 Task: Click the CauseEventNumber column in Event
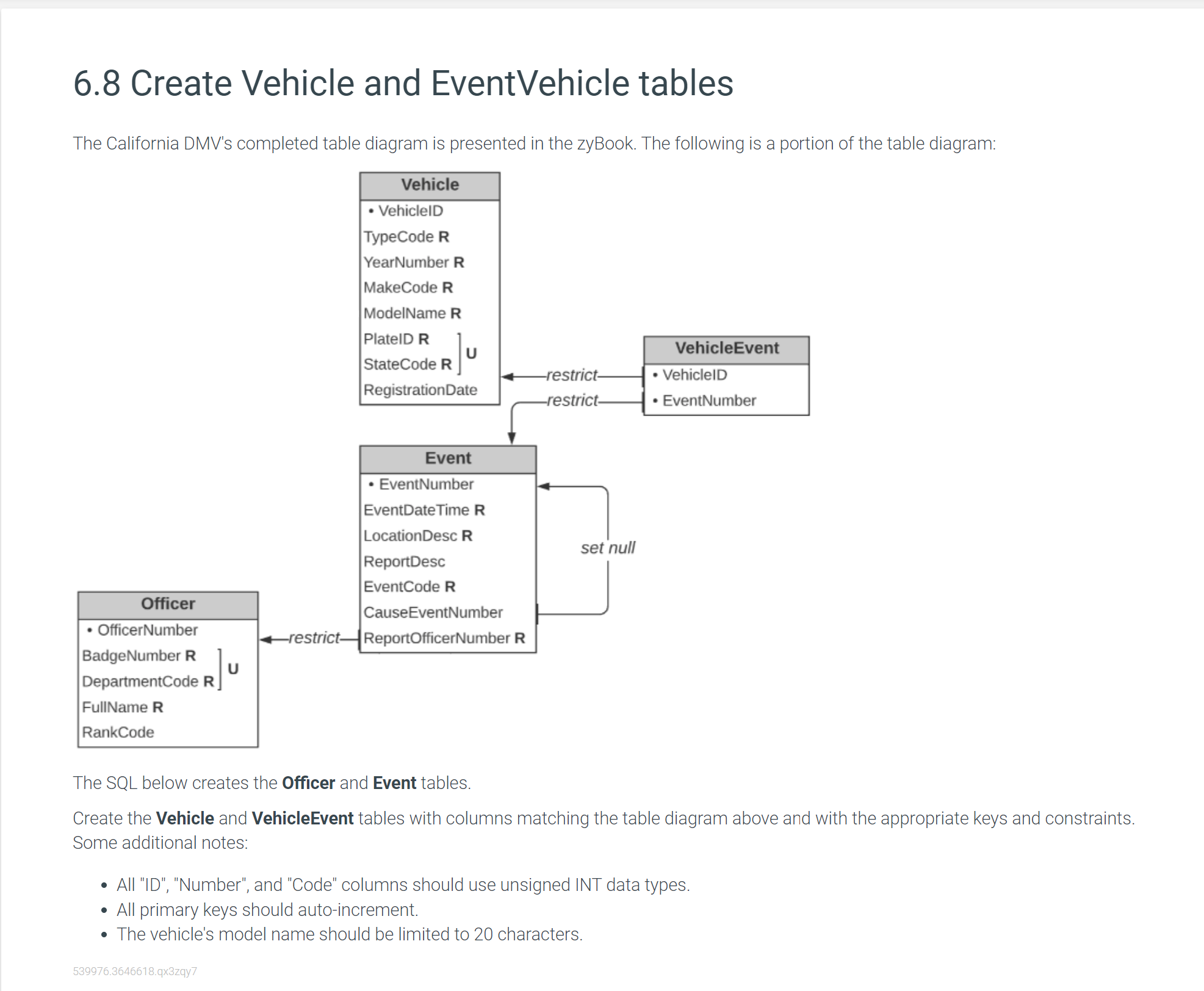pos(433,612)
